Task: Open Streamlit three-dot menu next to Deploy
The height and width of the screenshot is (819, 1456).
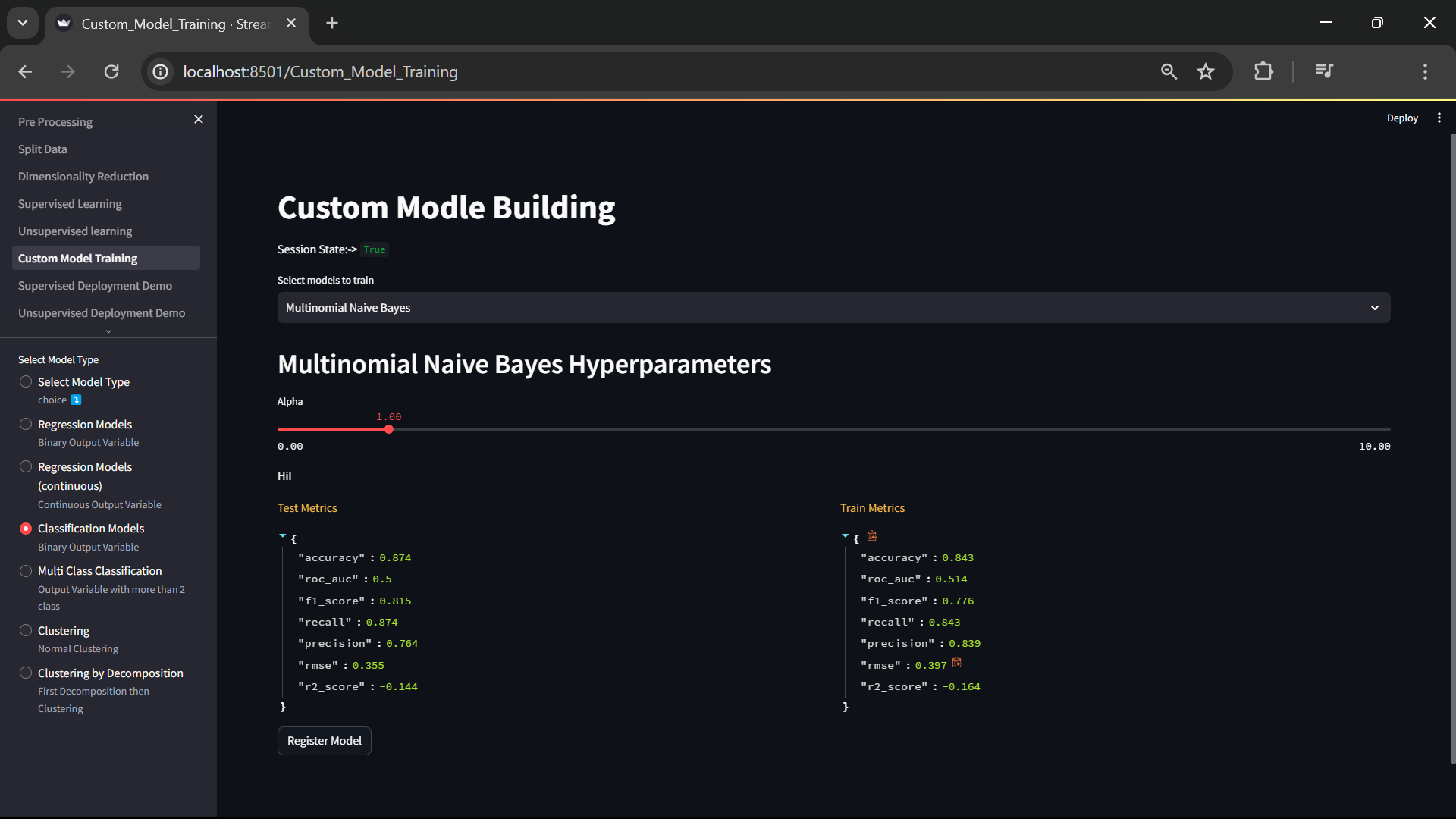Action: point(1439,118)
